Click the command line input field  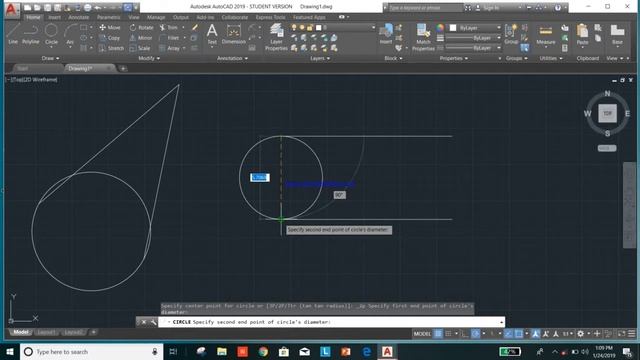(331, 322)
